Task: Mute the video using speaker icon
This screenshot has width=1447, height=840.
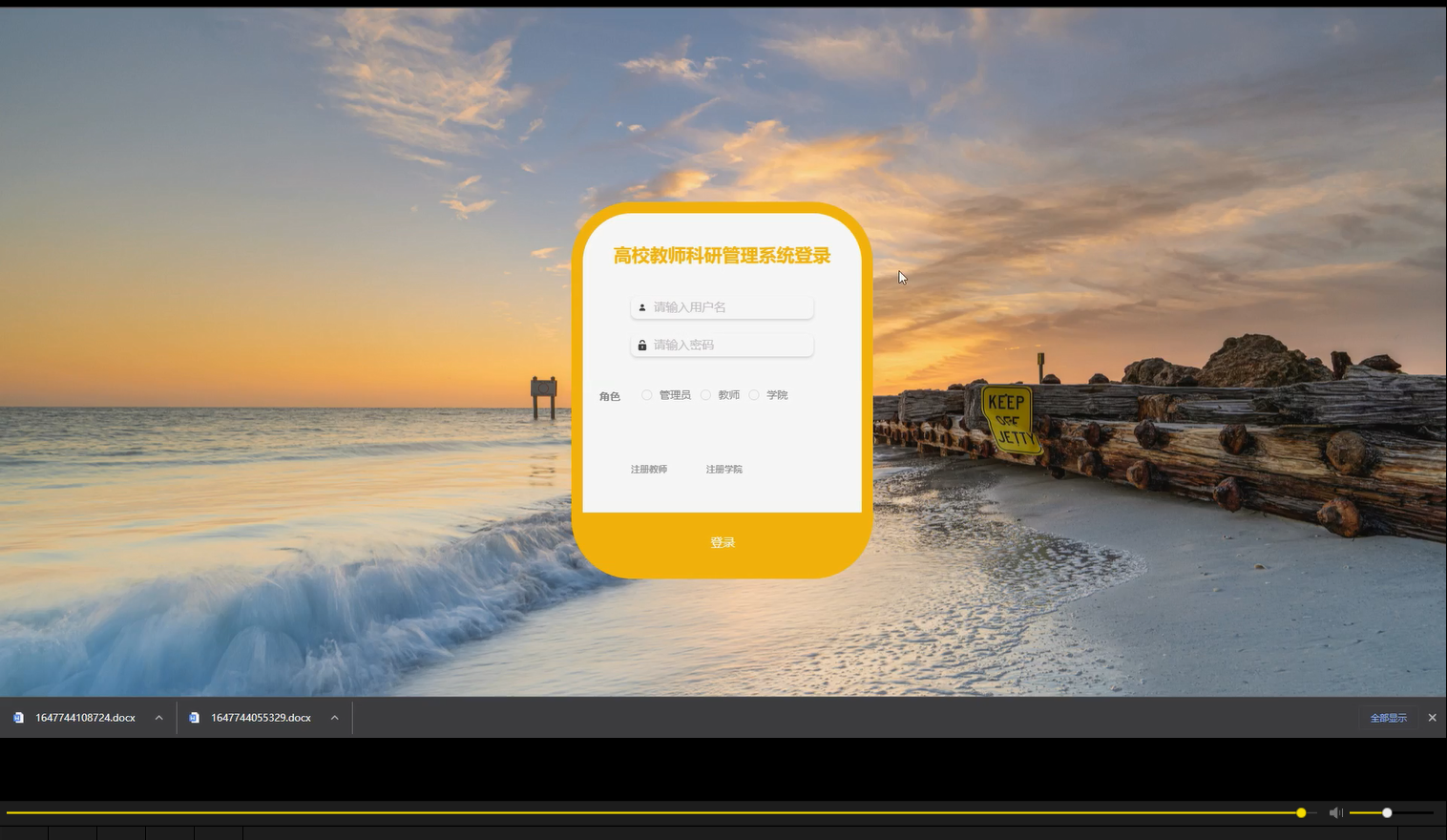Action: [x=1335, y=813]
